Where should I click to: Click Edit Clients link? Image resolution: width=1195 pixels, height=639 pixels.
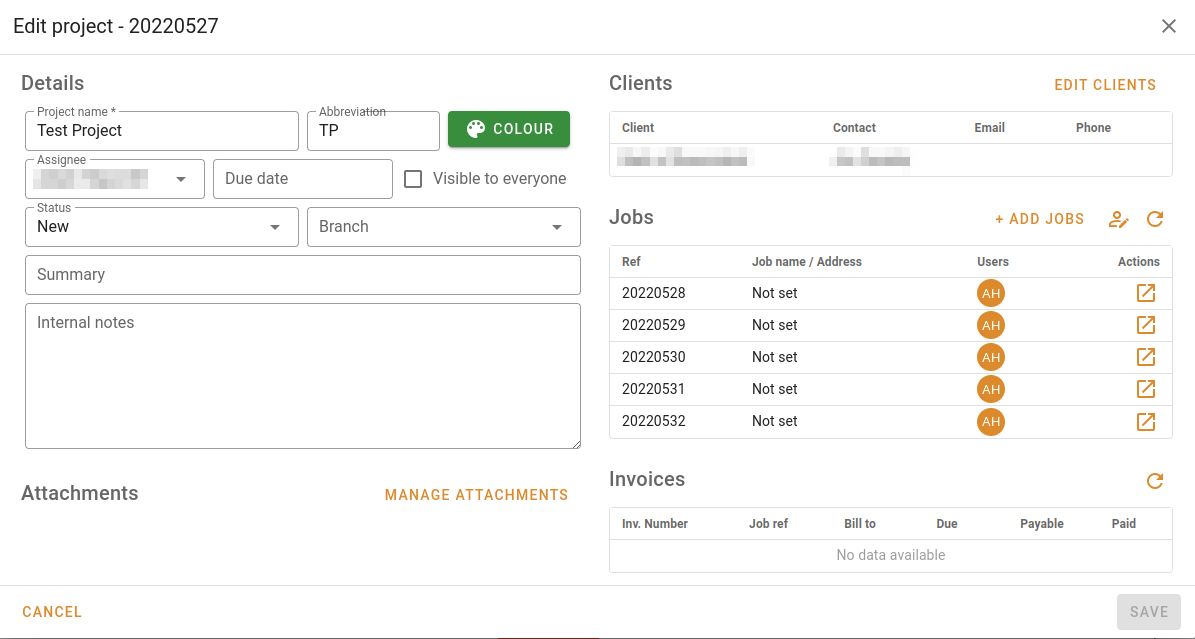click(x=1105, y=85)
